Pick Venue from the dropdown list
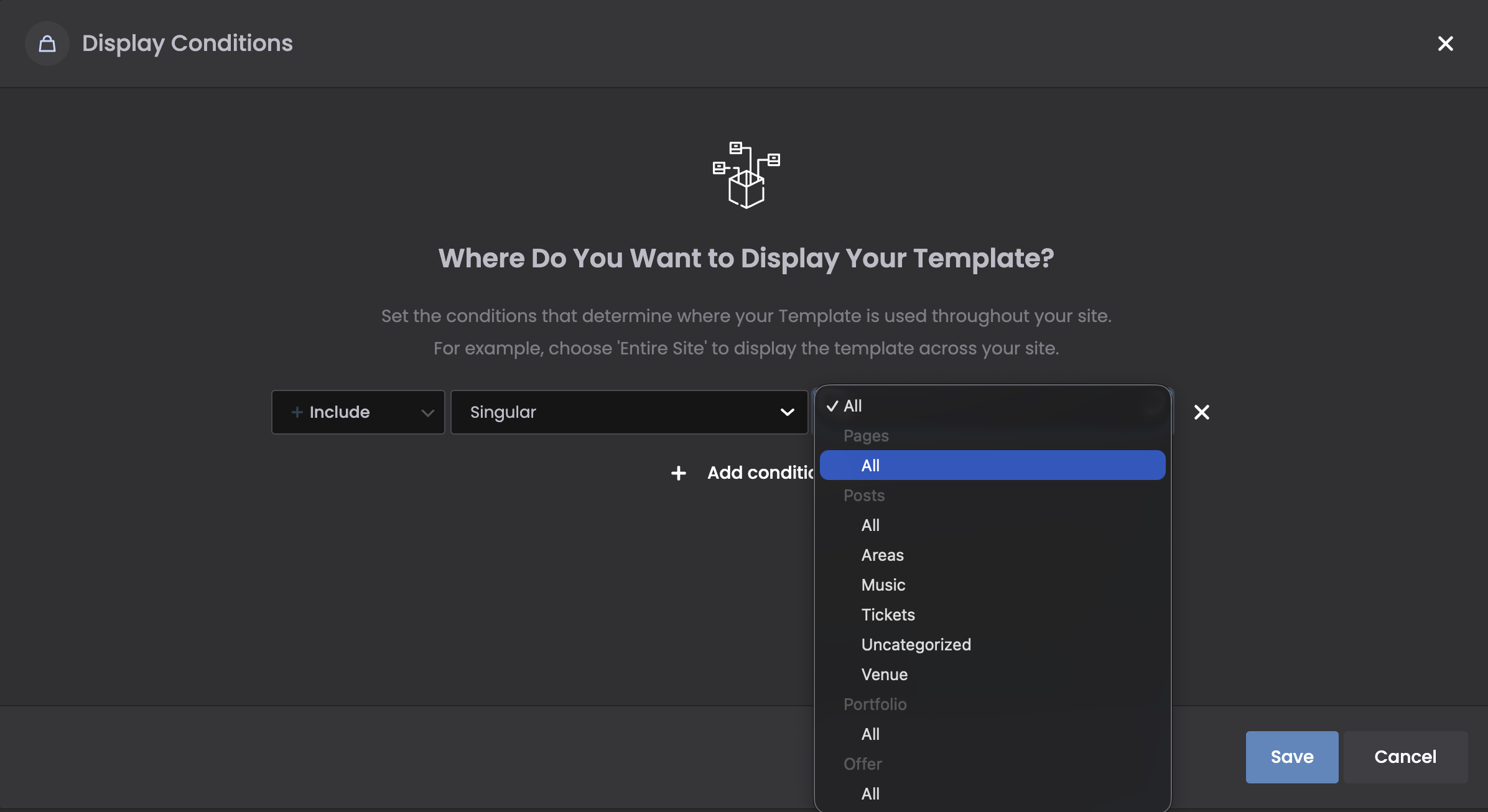This screenshot has width=1488, height=812. point(884,675)
